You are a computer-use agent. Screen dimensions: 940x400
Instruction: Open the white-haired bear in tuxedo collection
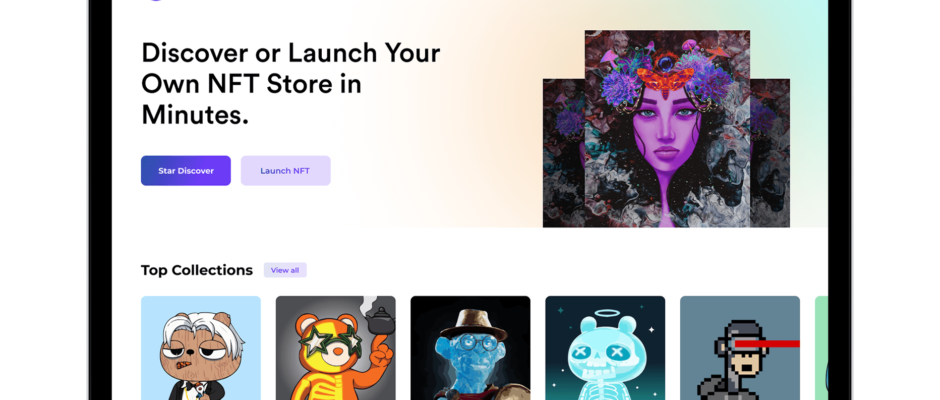pos(201,348)
